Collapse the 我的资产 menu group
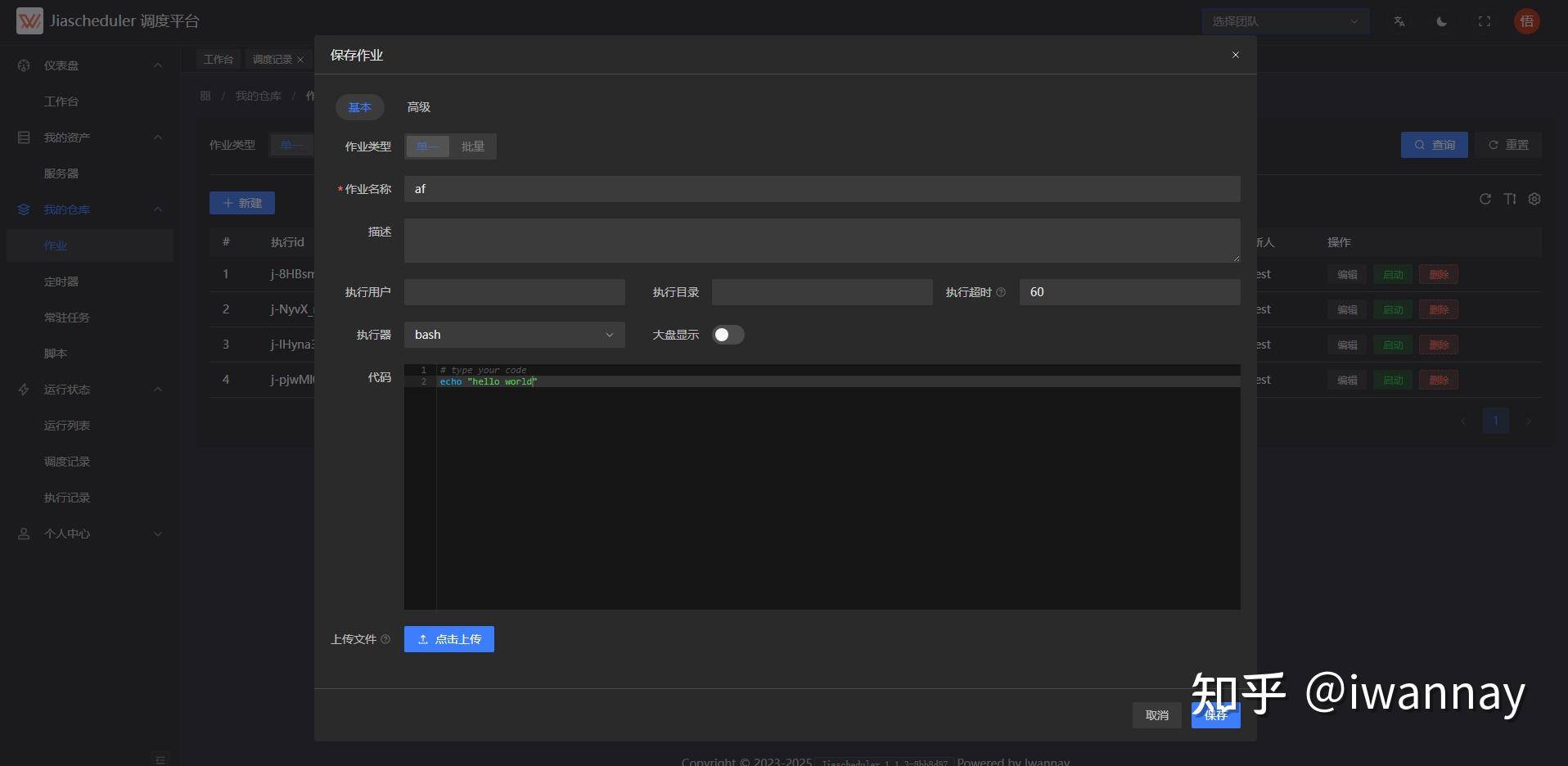 coord(158,137)
